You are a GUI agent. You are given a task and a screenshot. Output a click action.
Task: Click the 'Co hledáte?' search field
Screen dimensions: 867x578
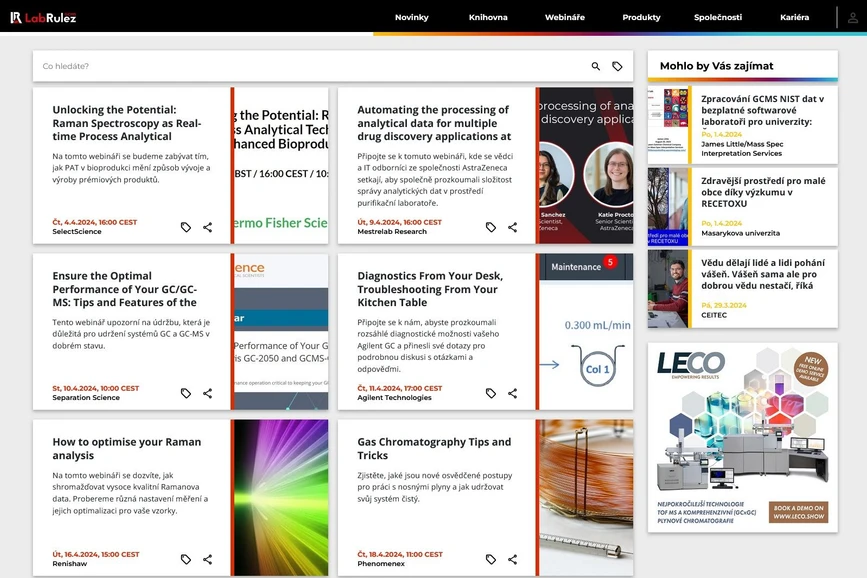[x=300, y=66]
